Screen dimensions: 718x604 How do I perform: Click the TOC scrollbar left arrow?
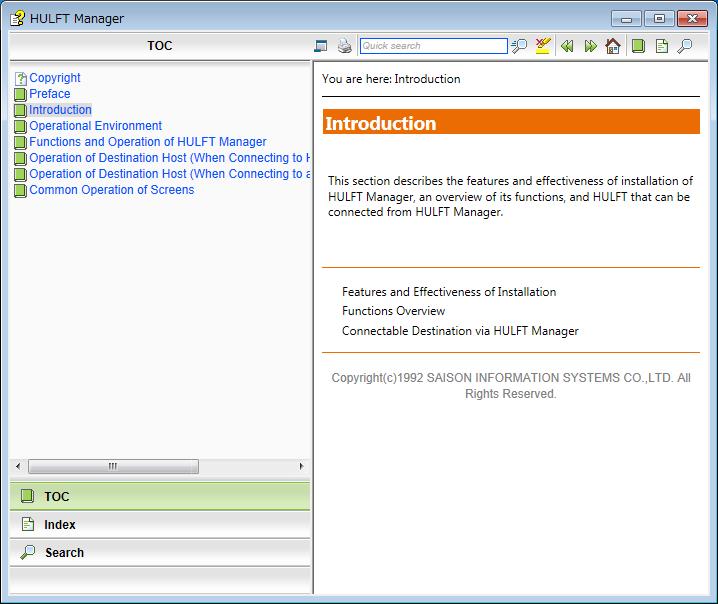tap(18, 466)
